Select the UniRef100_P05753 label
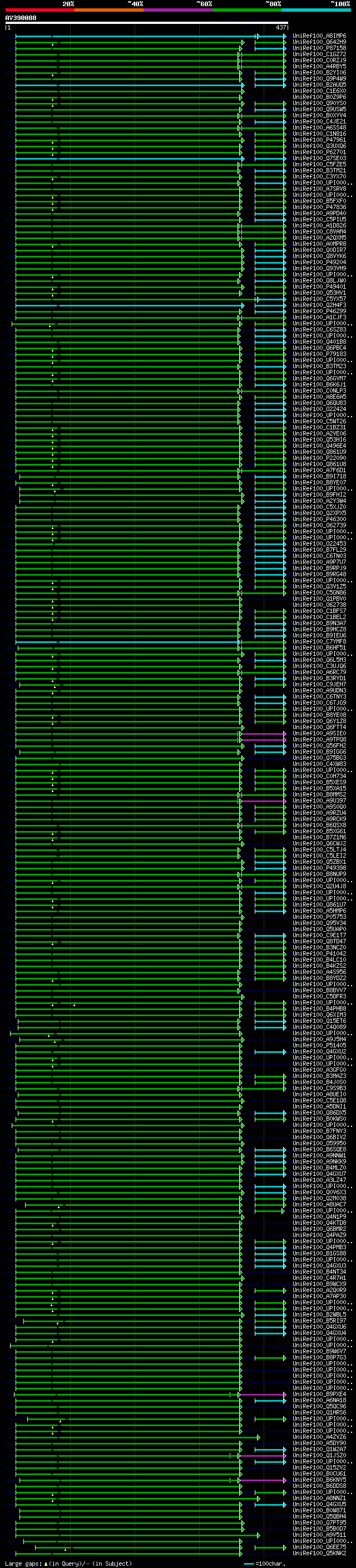Screen dimensions: 356x1568 (319, 917)
